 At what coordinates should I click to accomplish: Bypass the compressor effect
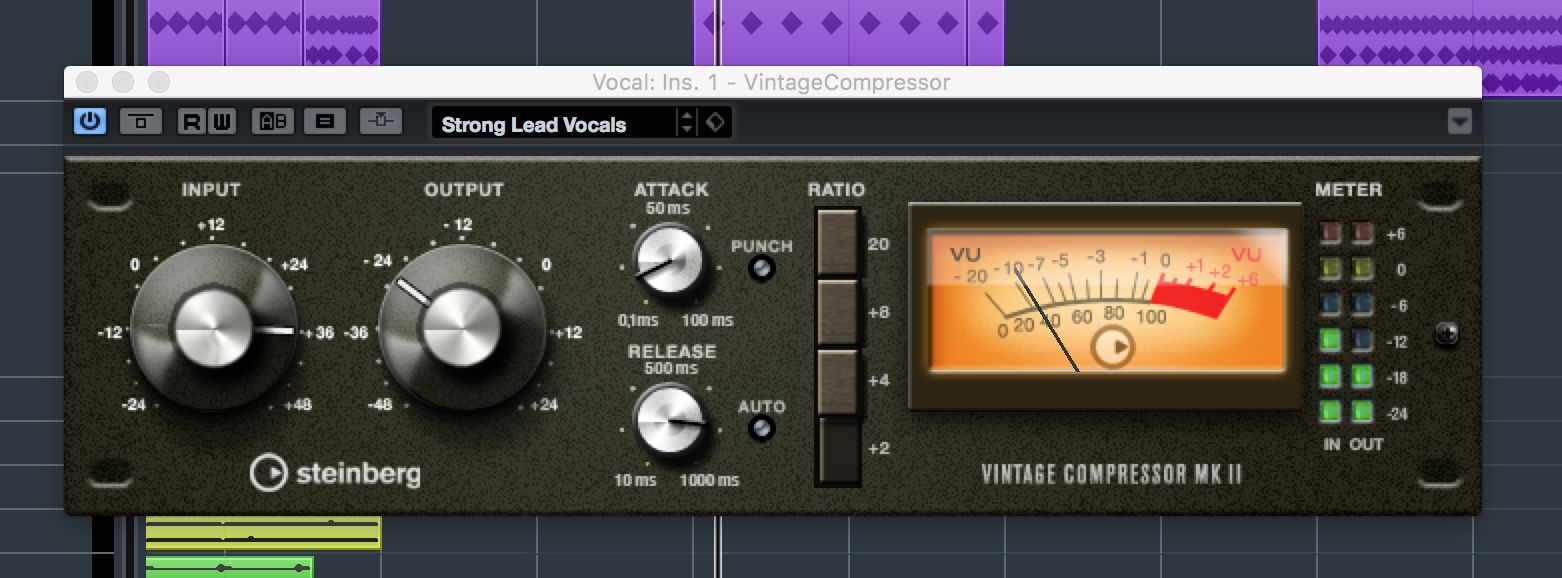140,121
